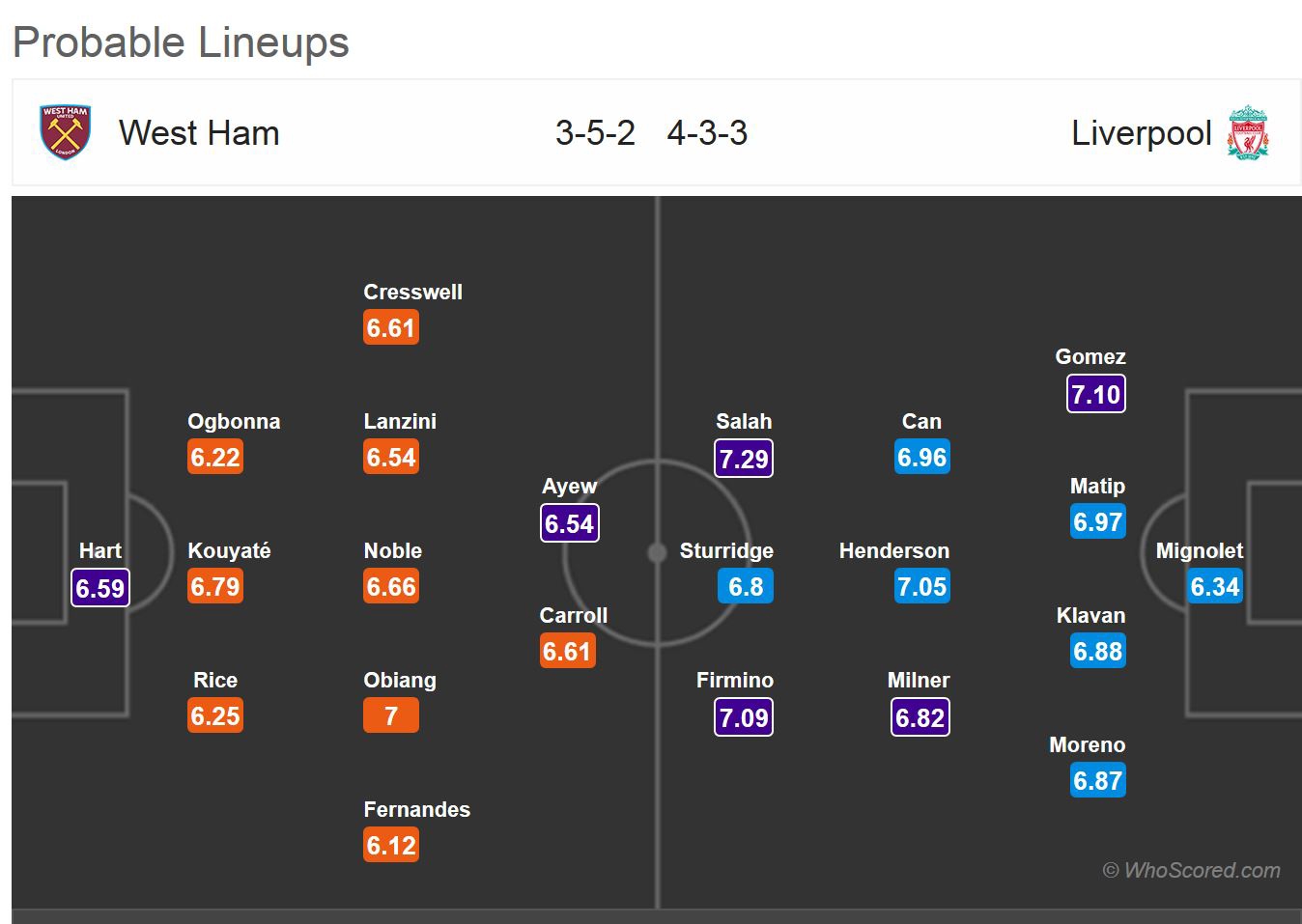1302x924 pixels.
Task: Open Sturridge's player name
Action: (x=726, y=550)
